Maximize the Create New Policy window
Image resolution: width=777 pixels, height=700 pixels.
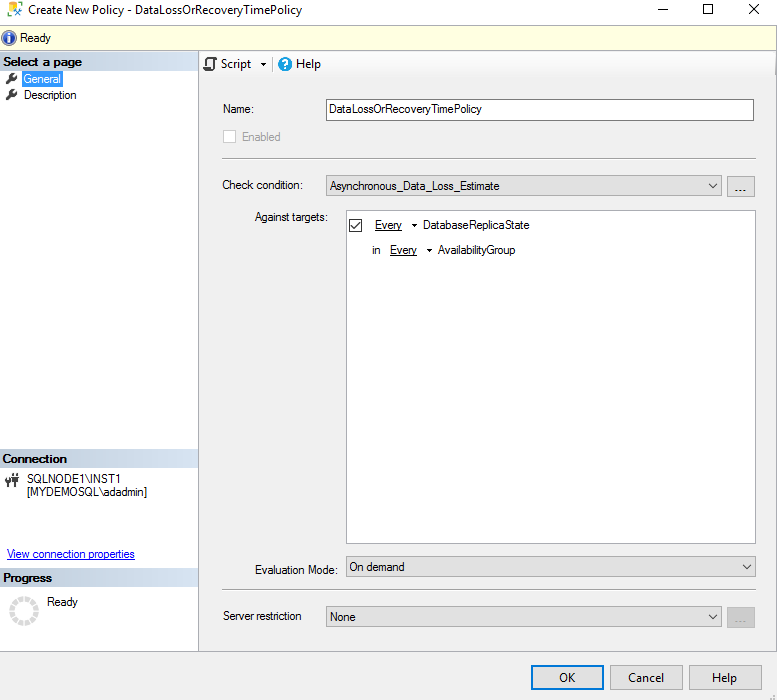[x=708, y=9]
